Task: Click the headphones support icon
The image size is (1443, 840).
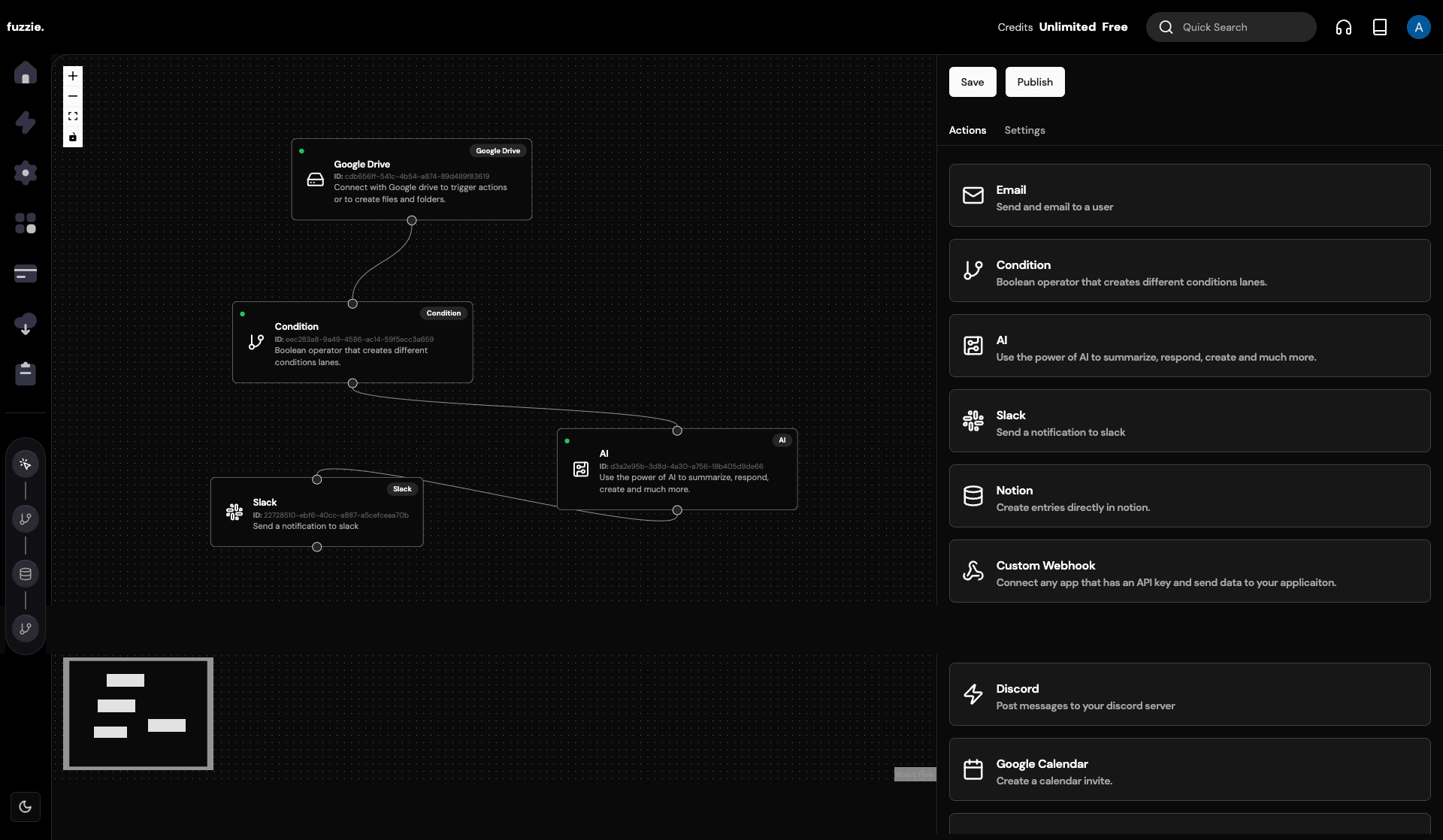Action: pos(1344,27)
